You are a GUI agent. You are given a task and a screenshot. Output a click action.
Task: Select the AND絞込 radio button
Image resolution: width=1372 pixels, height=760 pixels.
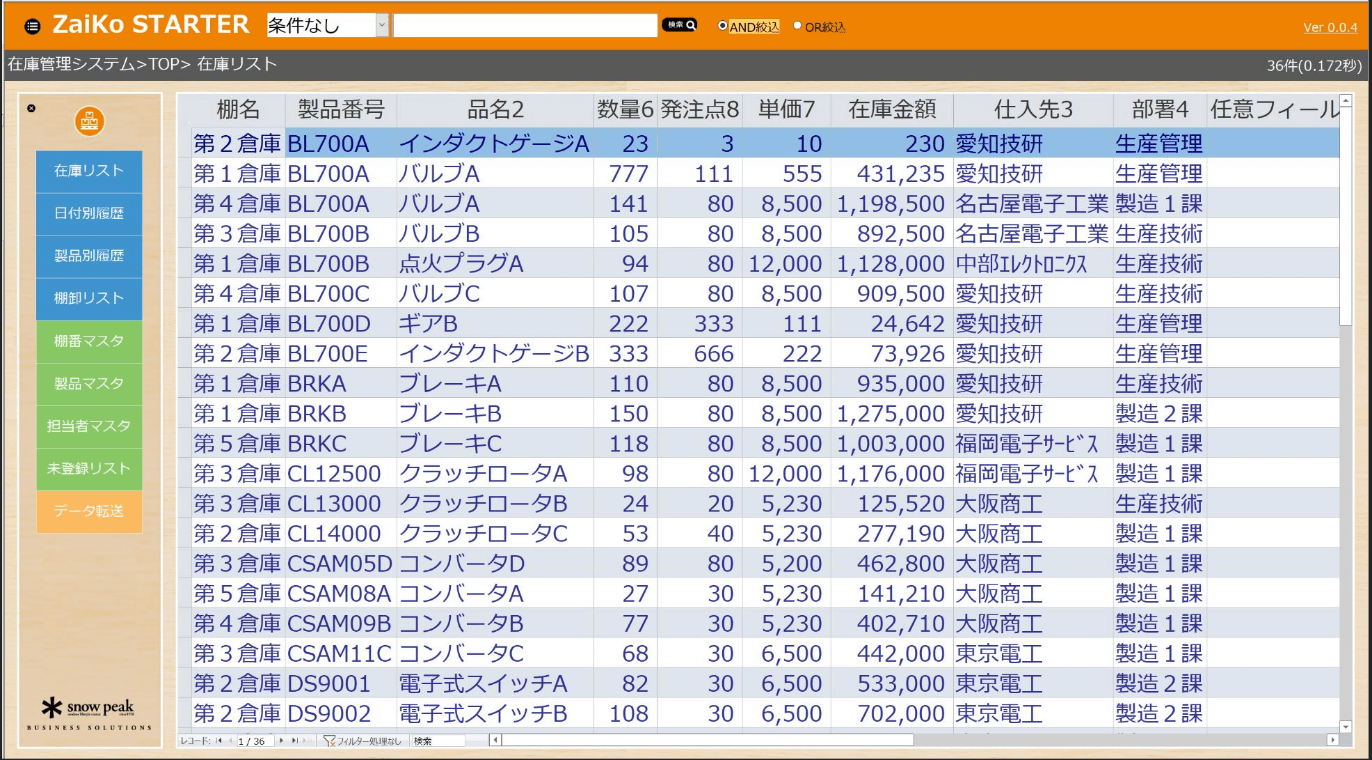pos(723,26)
